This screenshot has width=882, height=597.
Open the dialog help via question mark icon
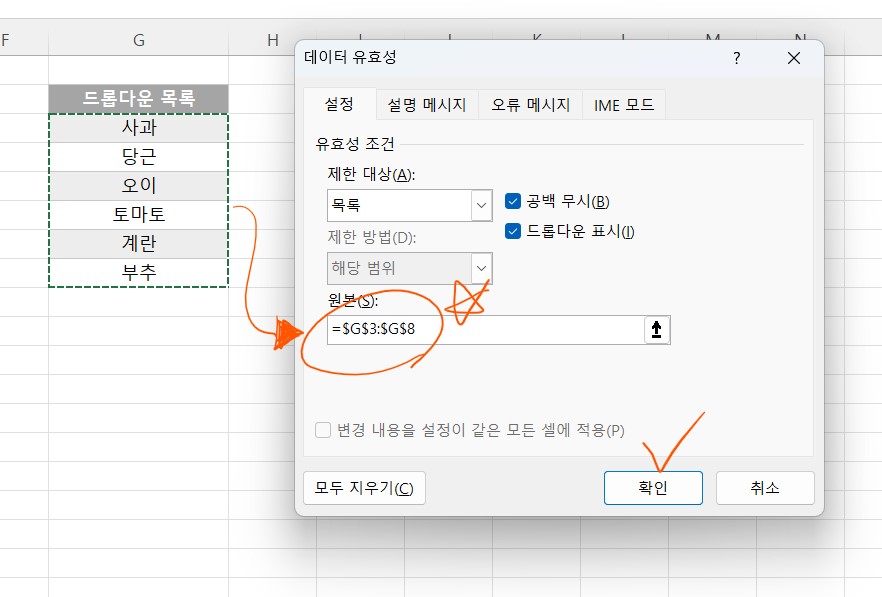pyautogui.click(x=736, y=58)
